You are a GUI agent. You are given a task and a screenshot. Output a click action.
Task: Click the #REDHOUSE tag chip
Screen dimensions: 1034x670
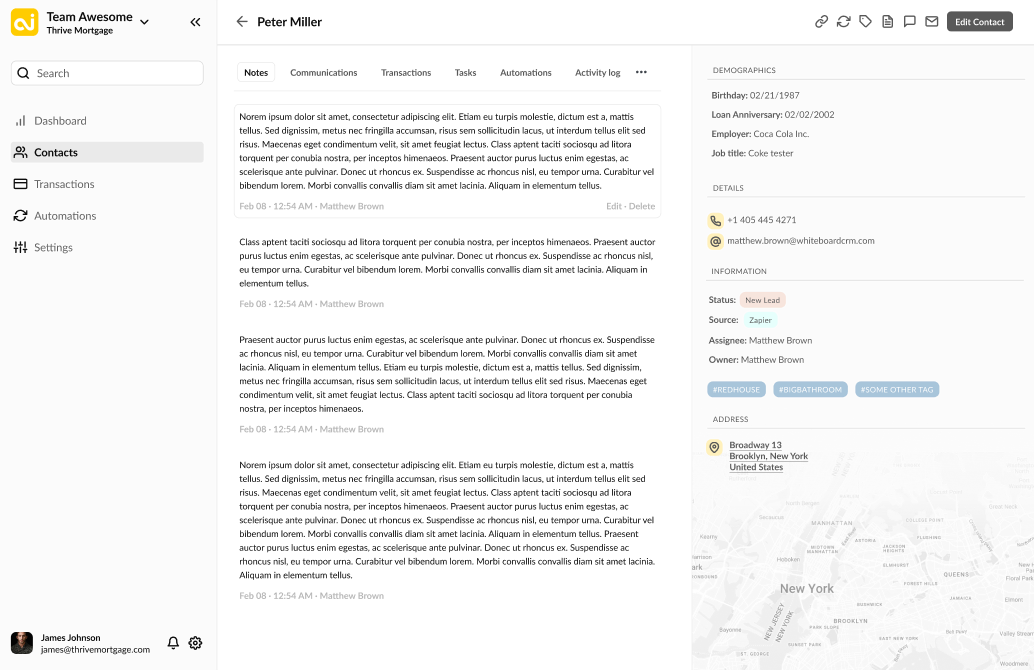coord(735,390)
